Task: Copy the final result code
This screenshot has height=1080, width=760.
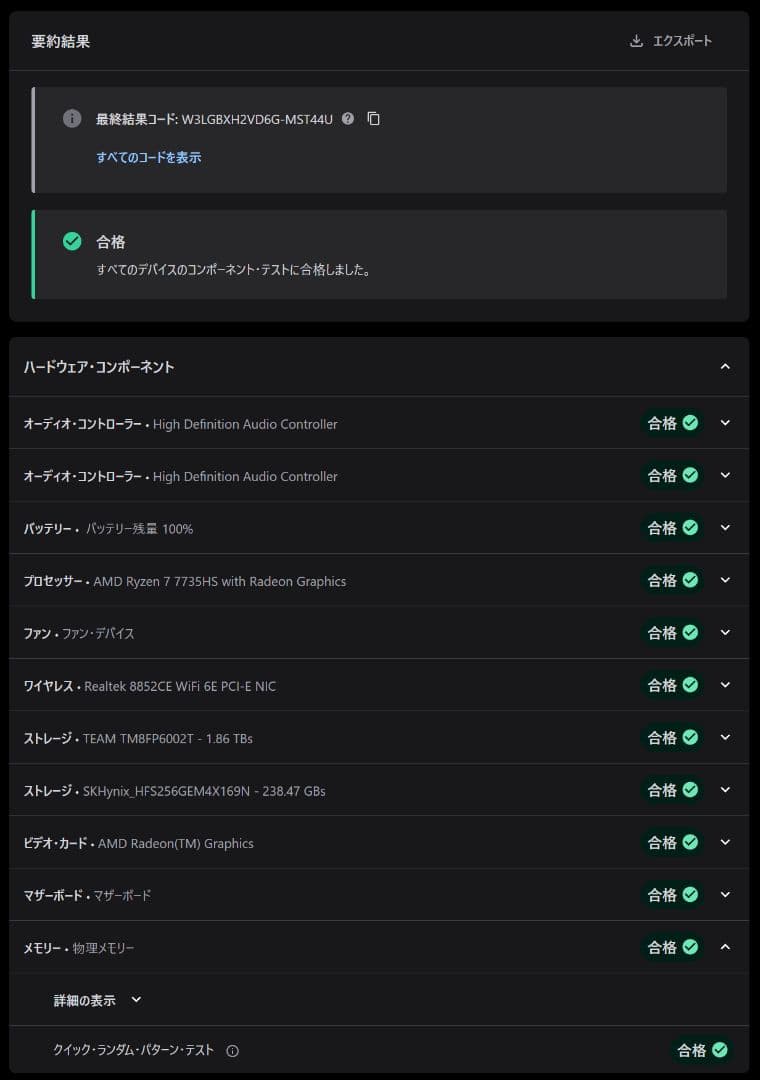Action: coord(374,119)
